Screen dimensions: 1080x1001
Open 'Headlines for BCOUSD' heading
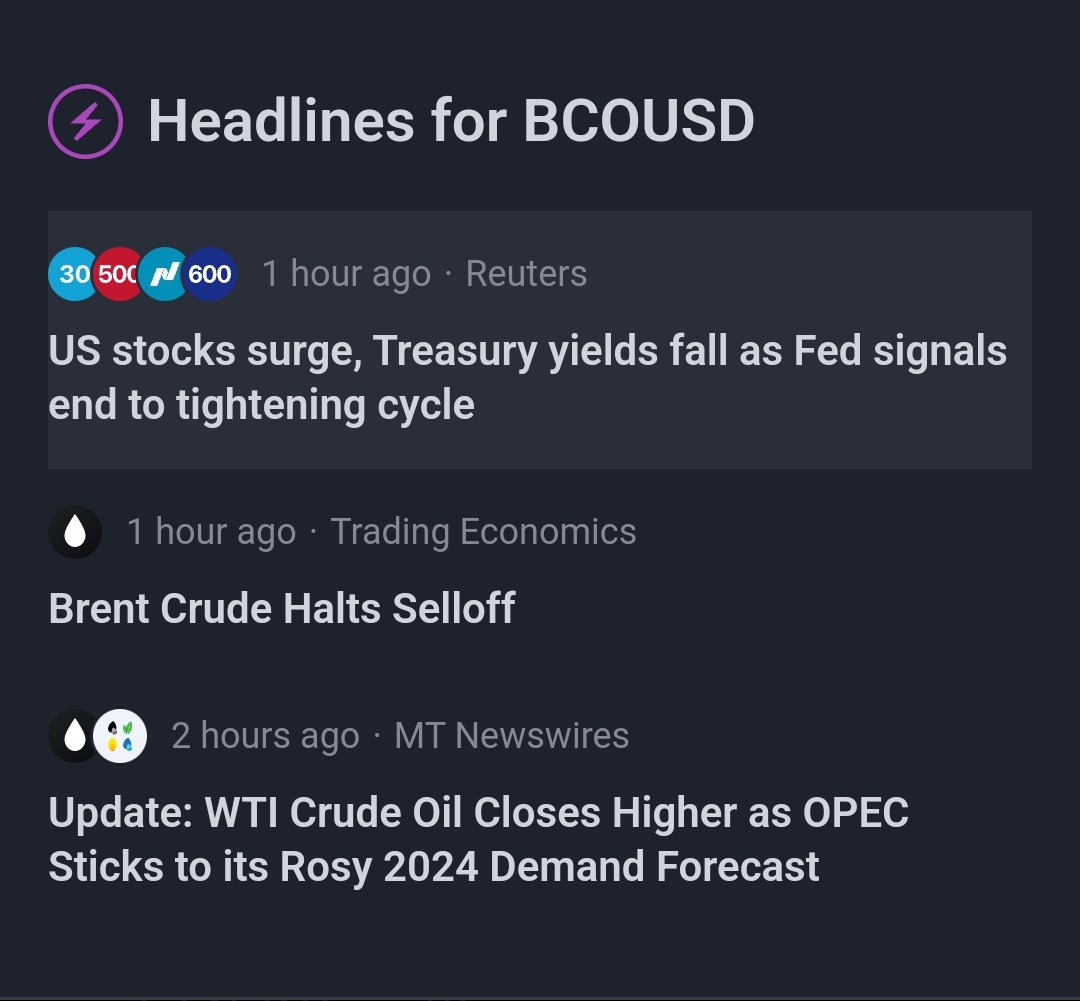tap(451, 121)
